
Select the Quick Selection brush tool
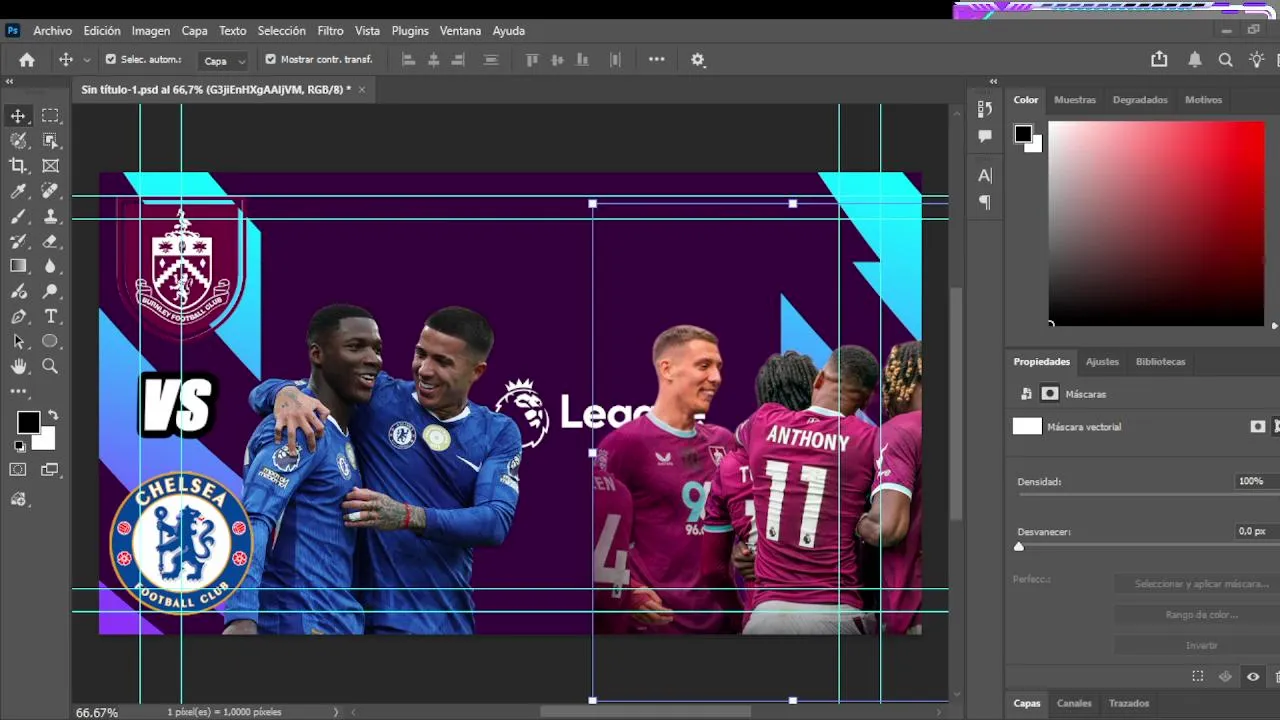[x=18, y=141]
